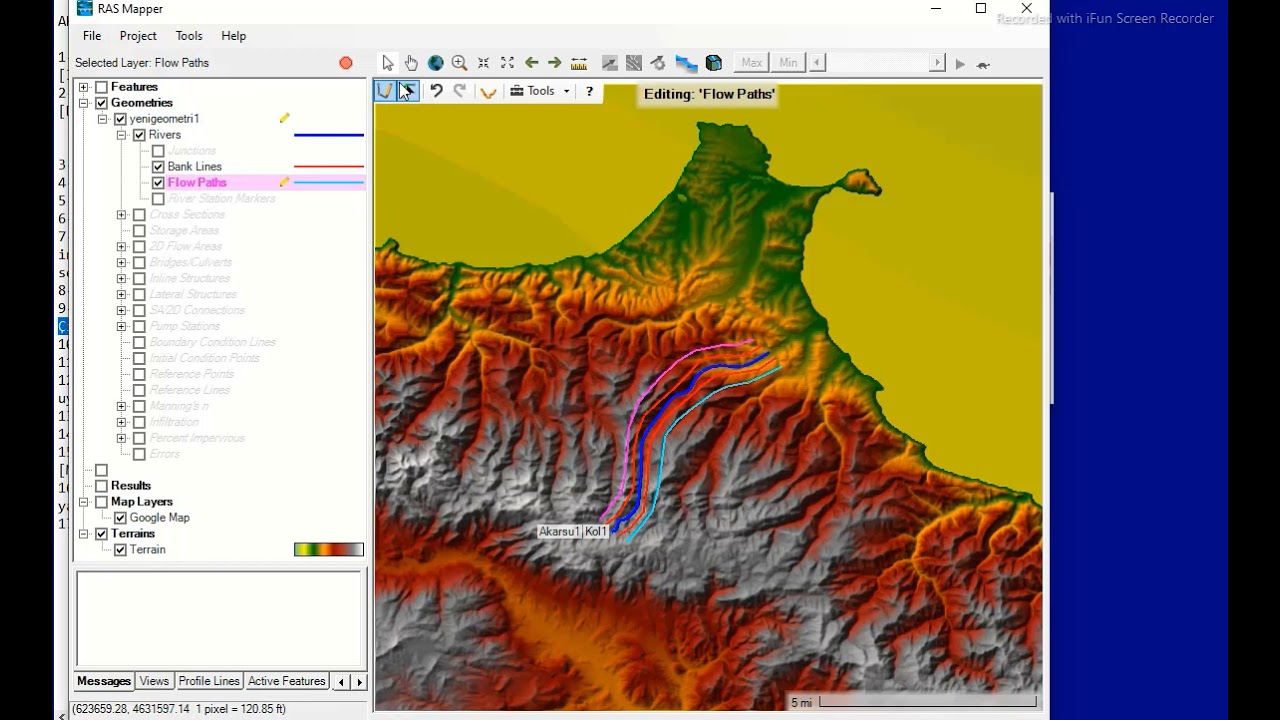This screenshot has height=720, width=1280.
Task: Select the measure ruler tool
Action: tap(579, 63)
